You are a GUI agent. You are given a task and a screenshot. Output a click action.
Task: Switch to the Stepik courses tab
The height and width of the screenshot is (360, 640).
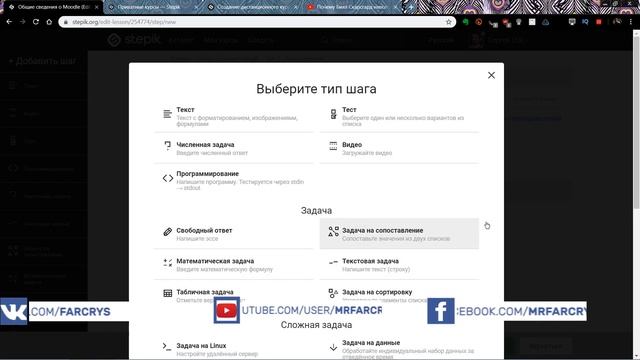tap(153, 7)
